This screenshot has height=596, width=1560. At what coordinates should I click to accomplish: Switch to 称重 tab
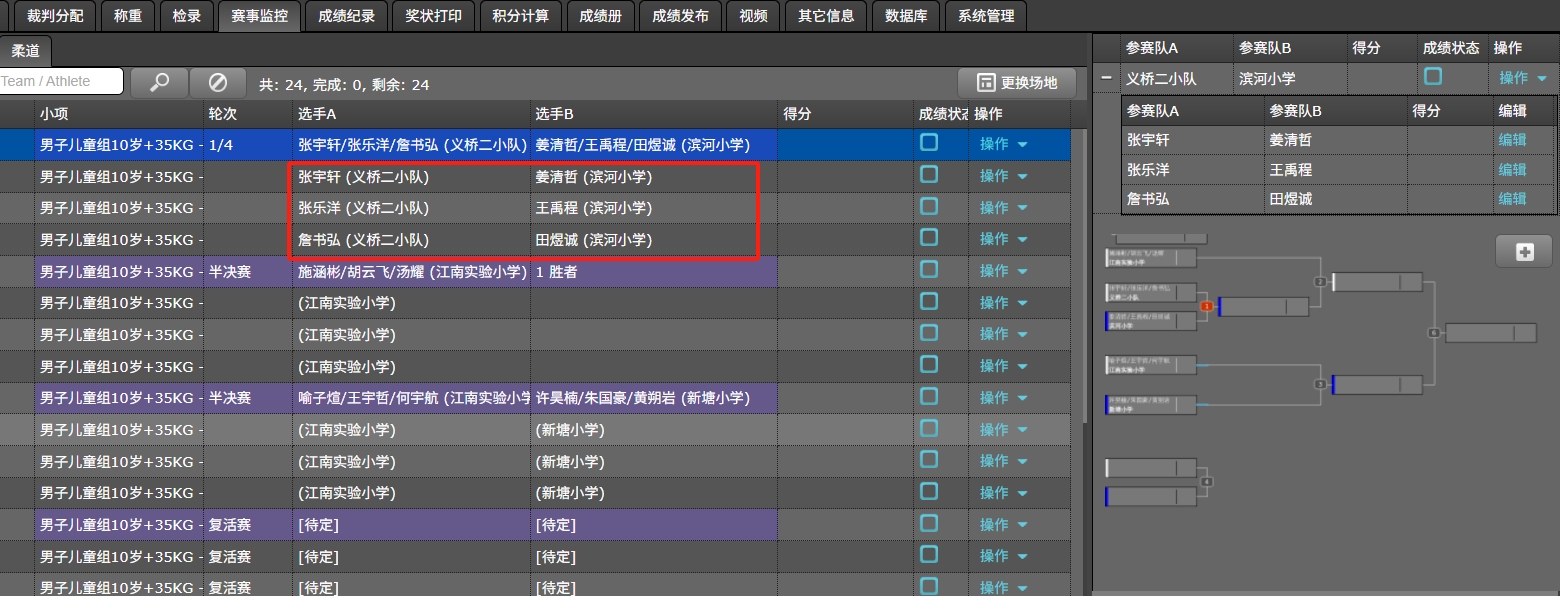[128, 16]
